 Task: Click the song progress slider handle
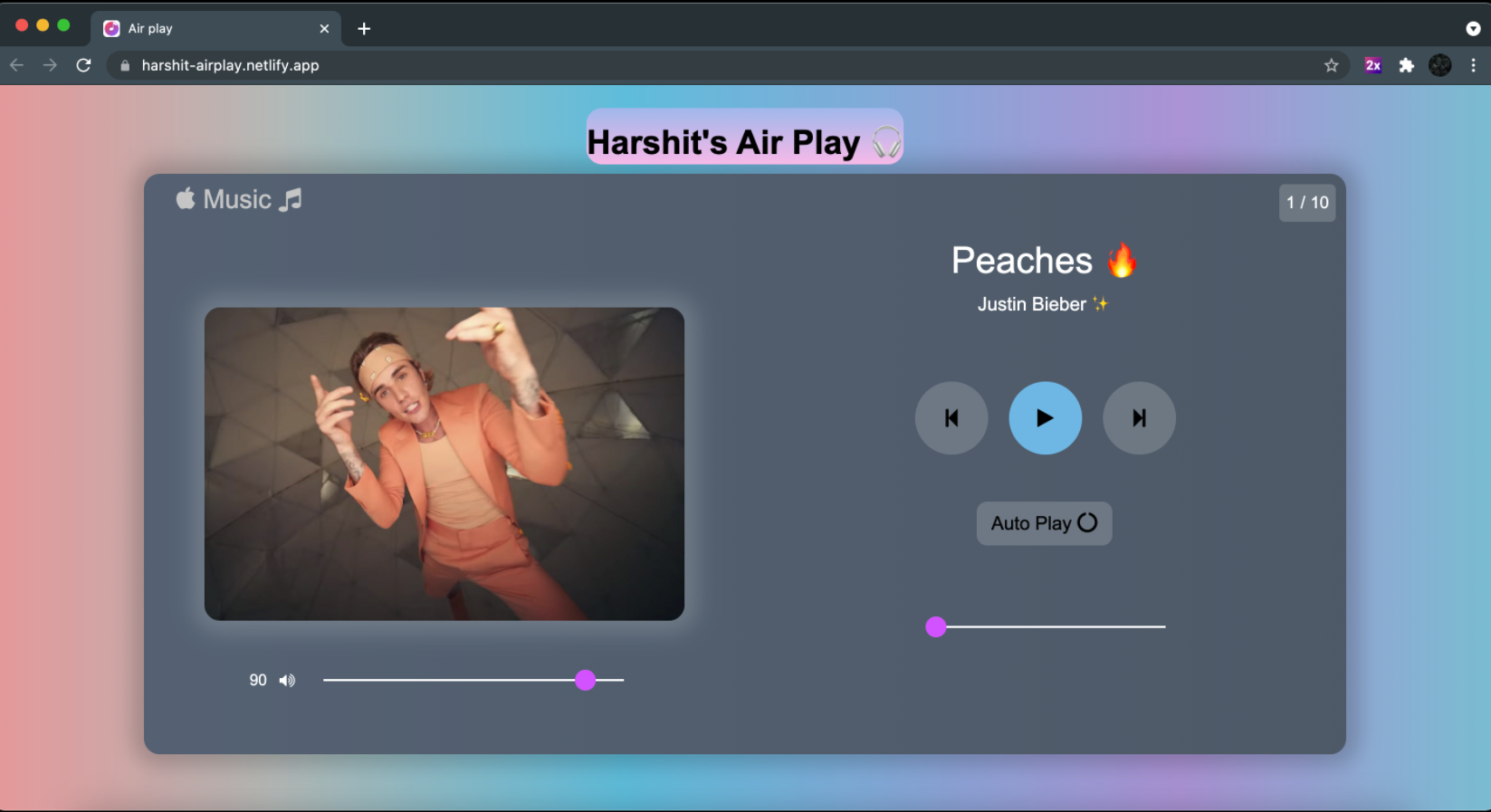[x=936, y=626]
